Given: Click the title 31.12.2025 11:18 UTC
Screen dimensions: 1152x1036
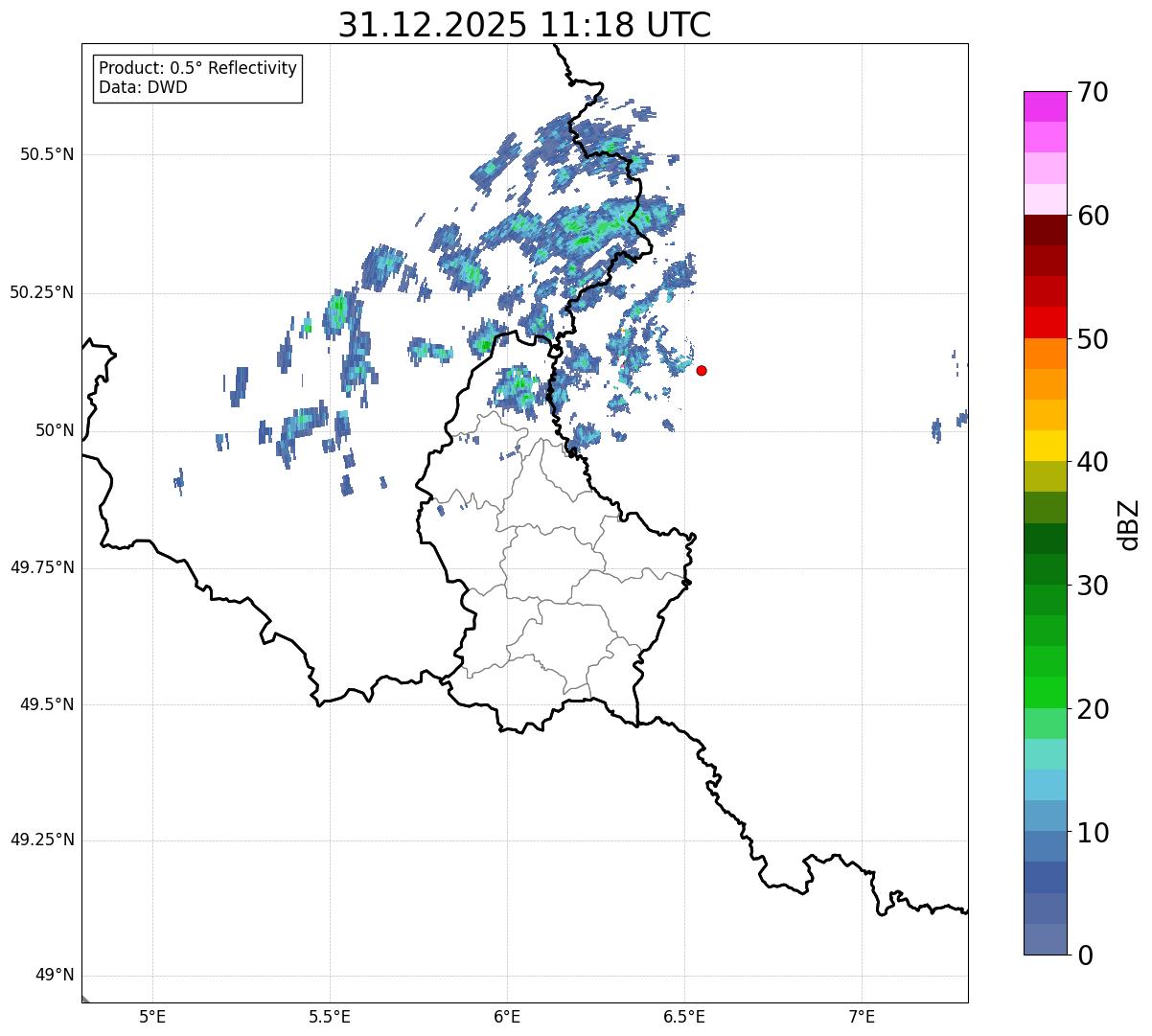Looking at the screenshot, I should click(524, 25).
